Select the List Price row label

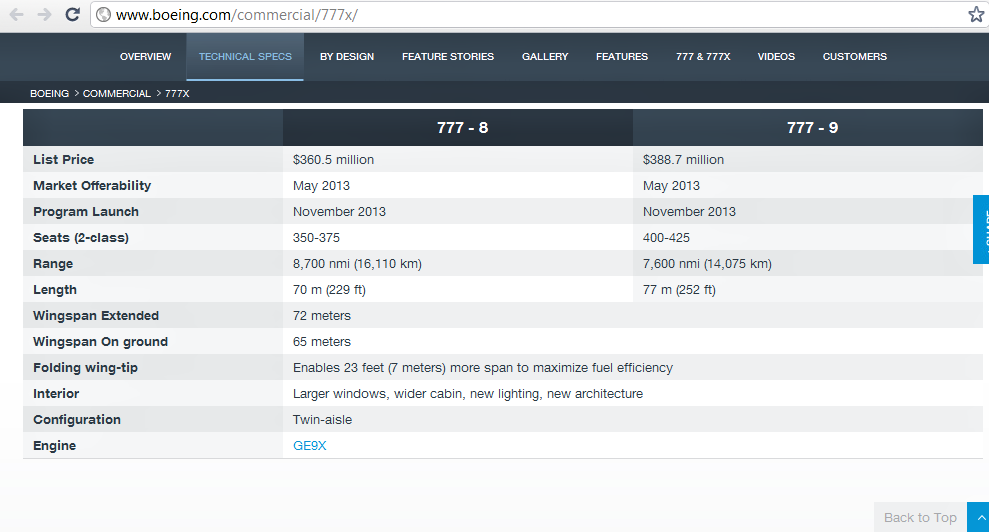click(x=64, y=160)
